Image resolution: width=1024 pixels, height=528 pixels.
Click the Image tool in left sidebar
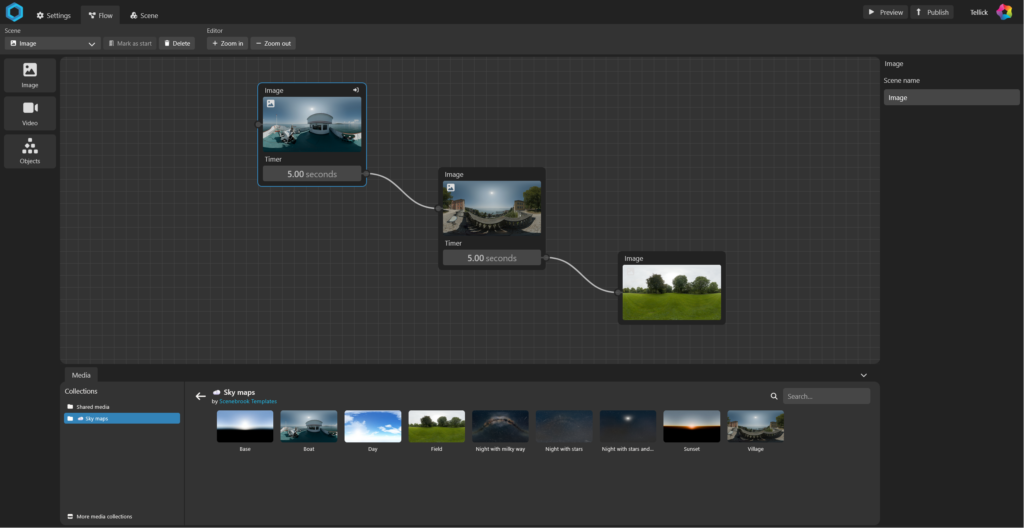coord(30,75)
